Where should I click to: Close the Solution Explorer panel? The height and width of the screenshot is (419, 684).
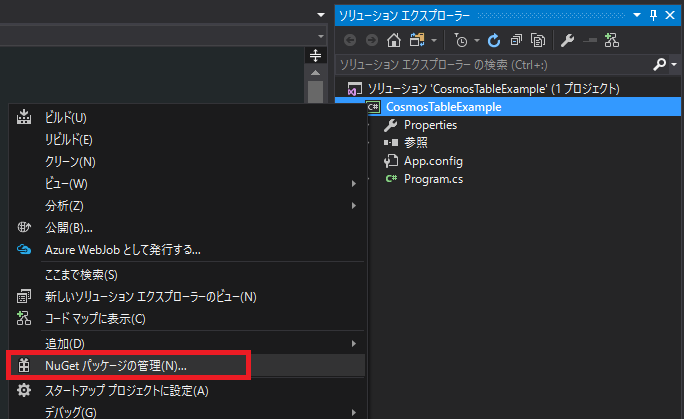coord(670,16)
